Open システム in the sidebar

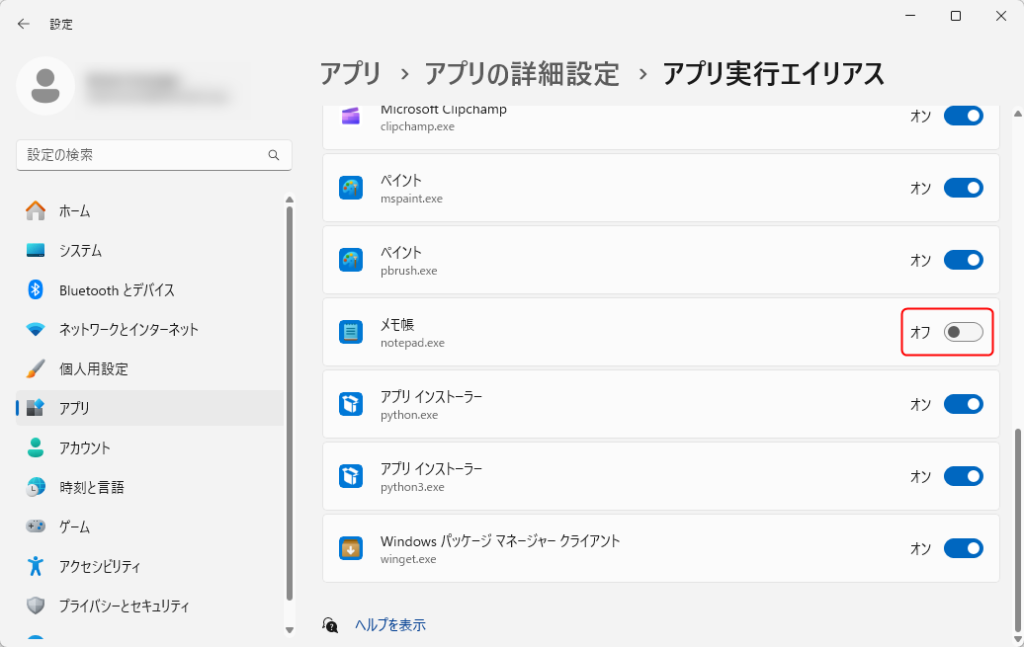[x=80, y=250]
